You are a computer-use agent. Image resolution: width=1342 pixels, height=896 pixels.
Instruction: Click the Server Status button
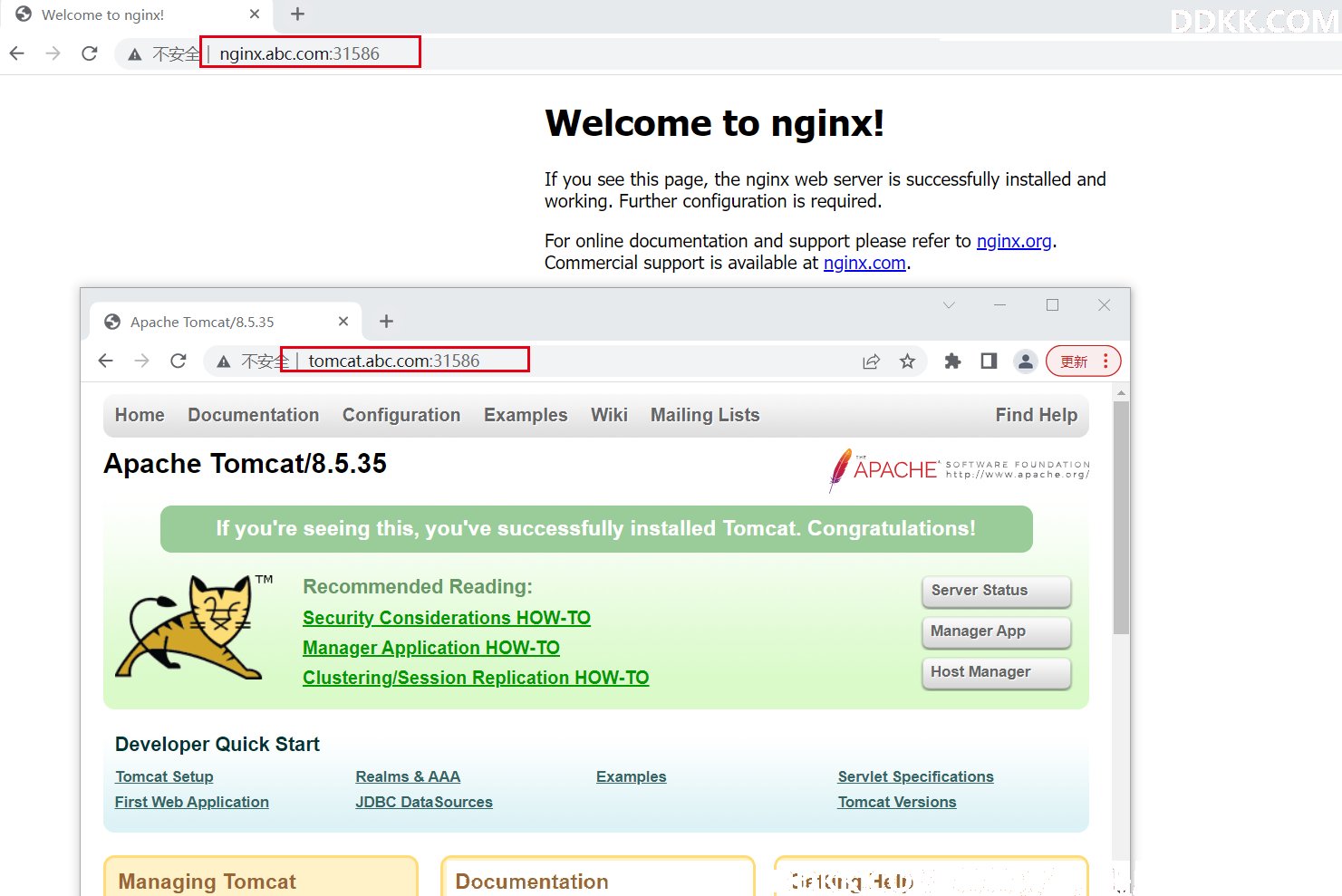click(996, 591)
